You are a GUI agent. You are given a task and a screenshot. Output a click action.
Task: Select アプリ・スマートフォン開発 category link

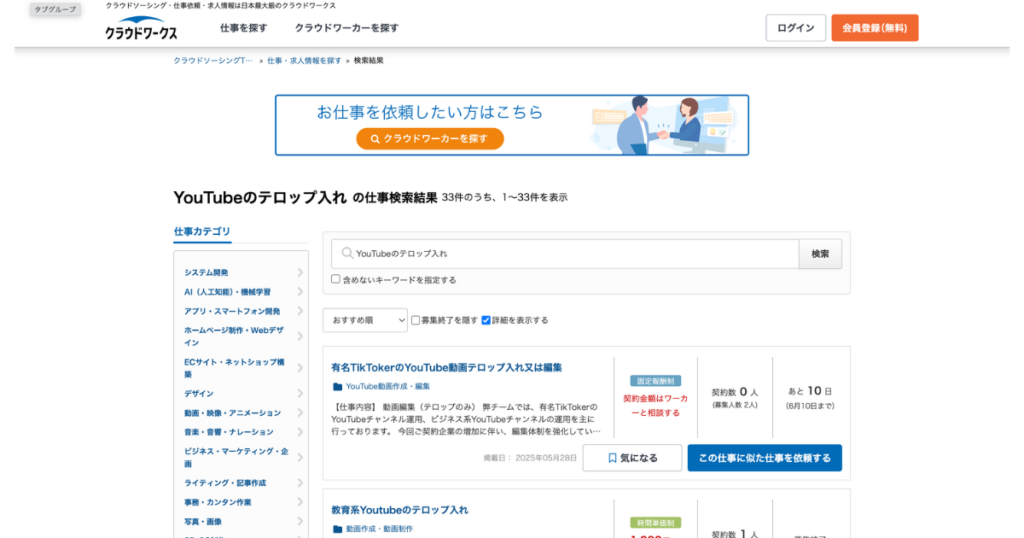pyautogui.click(x=232, y=311)
